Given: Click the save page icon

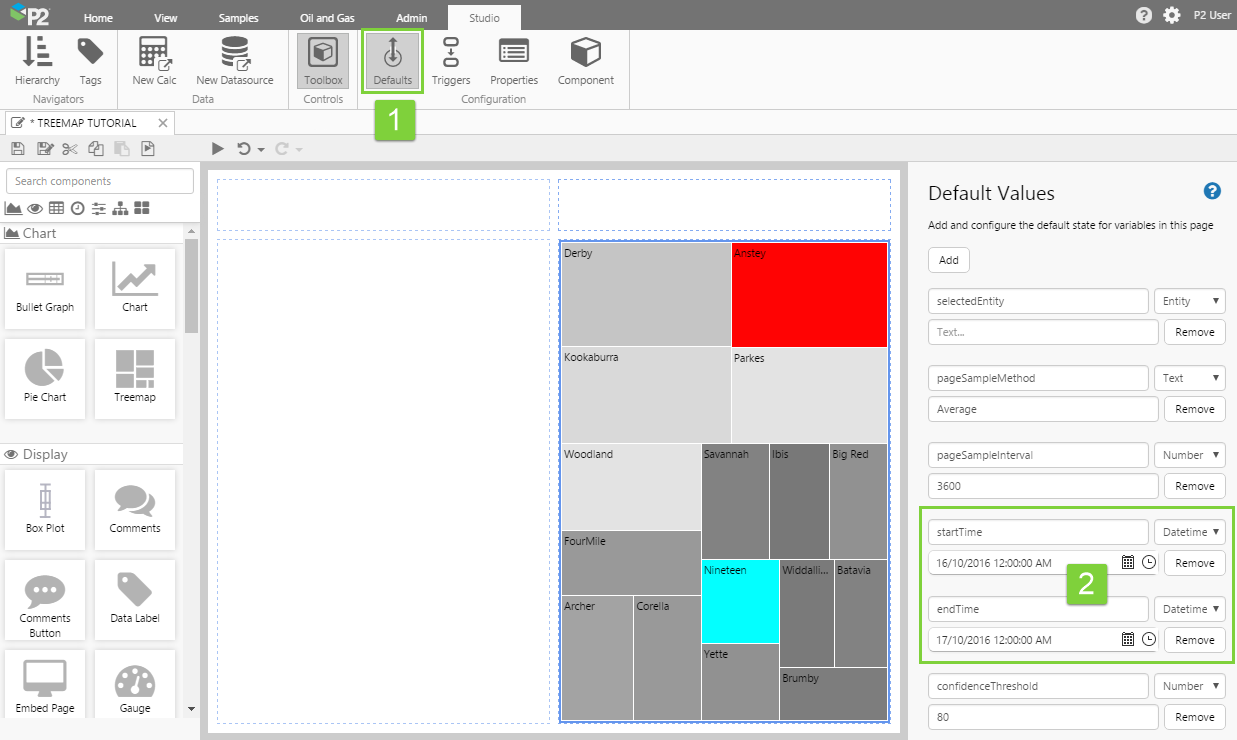Looking at the screenshot, I should click(x=17, y=149).
